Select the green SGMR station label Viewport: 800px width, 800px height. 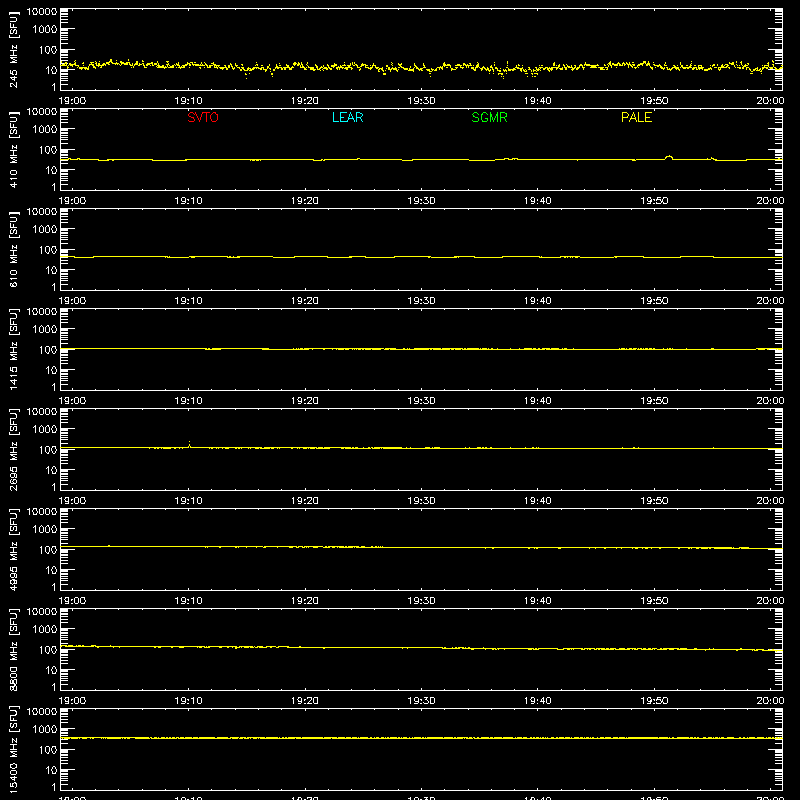click(489, 117)
